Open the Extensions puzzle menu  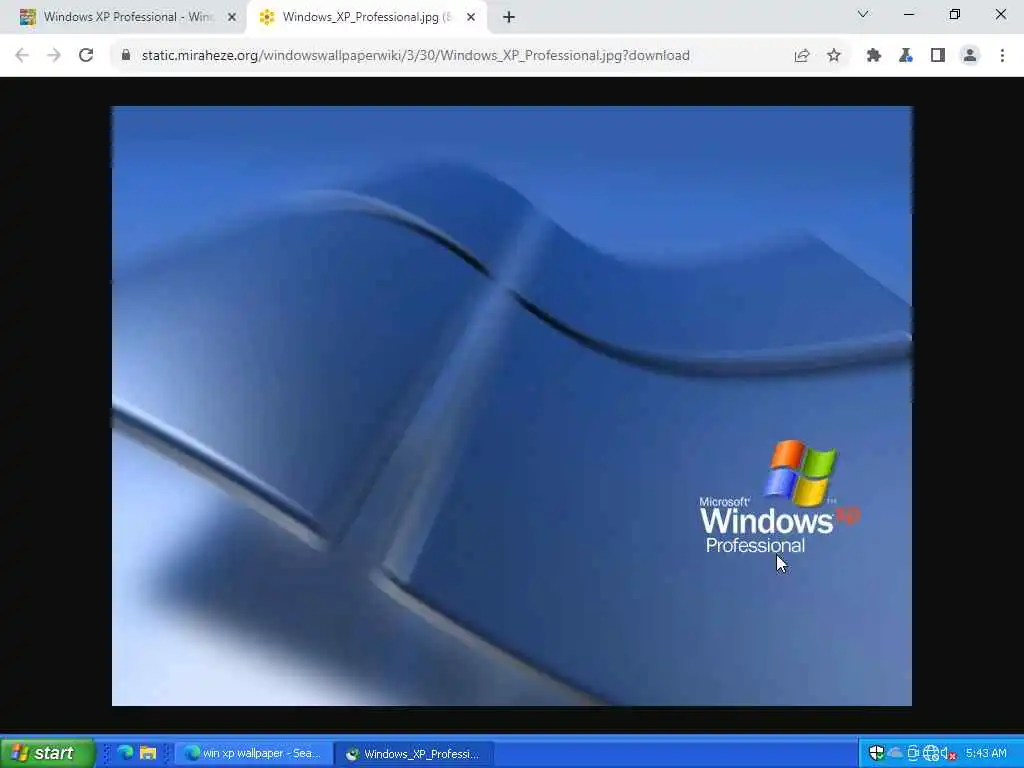coord(874,56)
